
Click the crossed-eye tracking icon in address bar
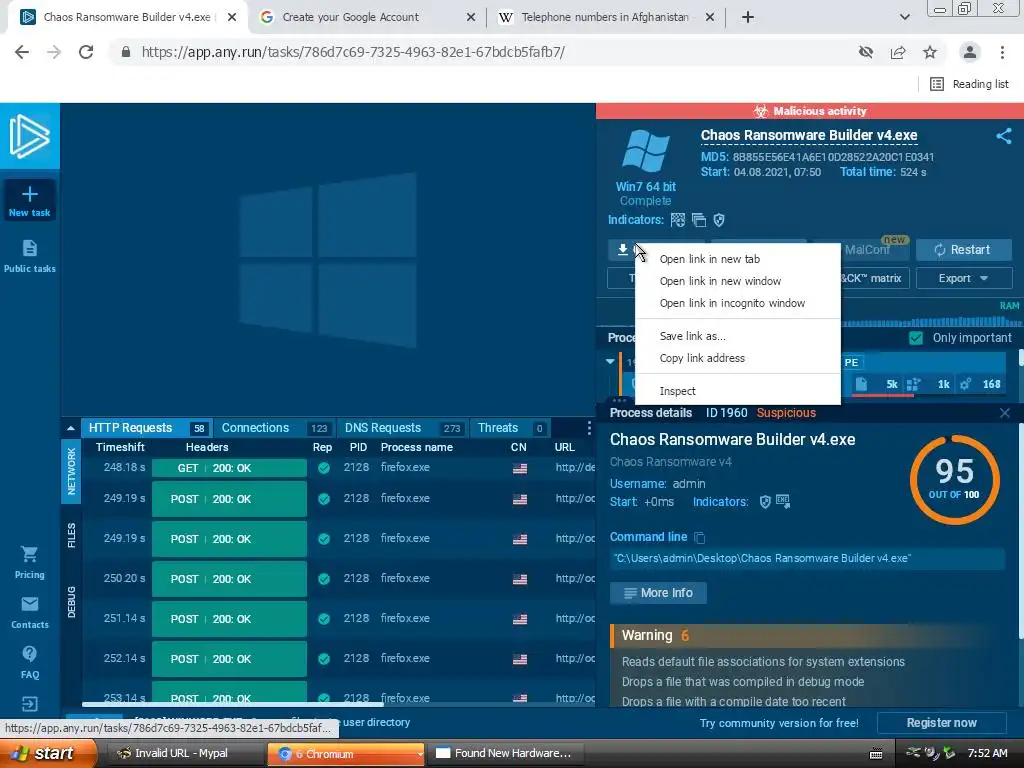coord(866,52)
